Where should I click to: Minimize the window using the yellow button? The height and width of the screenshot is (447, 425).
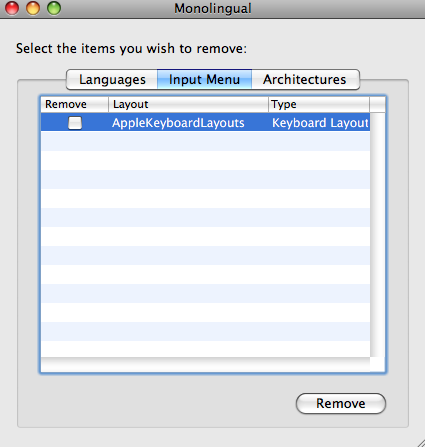click(x=33, y=8)
